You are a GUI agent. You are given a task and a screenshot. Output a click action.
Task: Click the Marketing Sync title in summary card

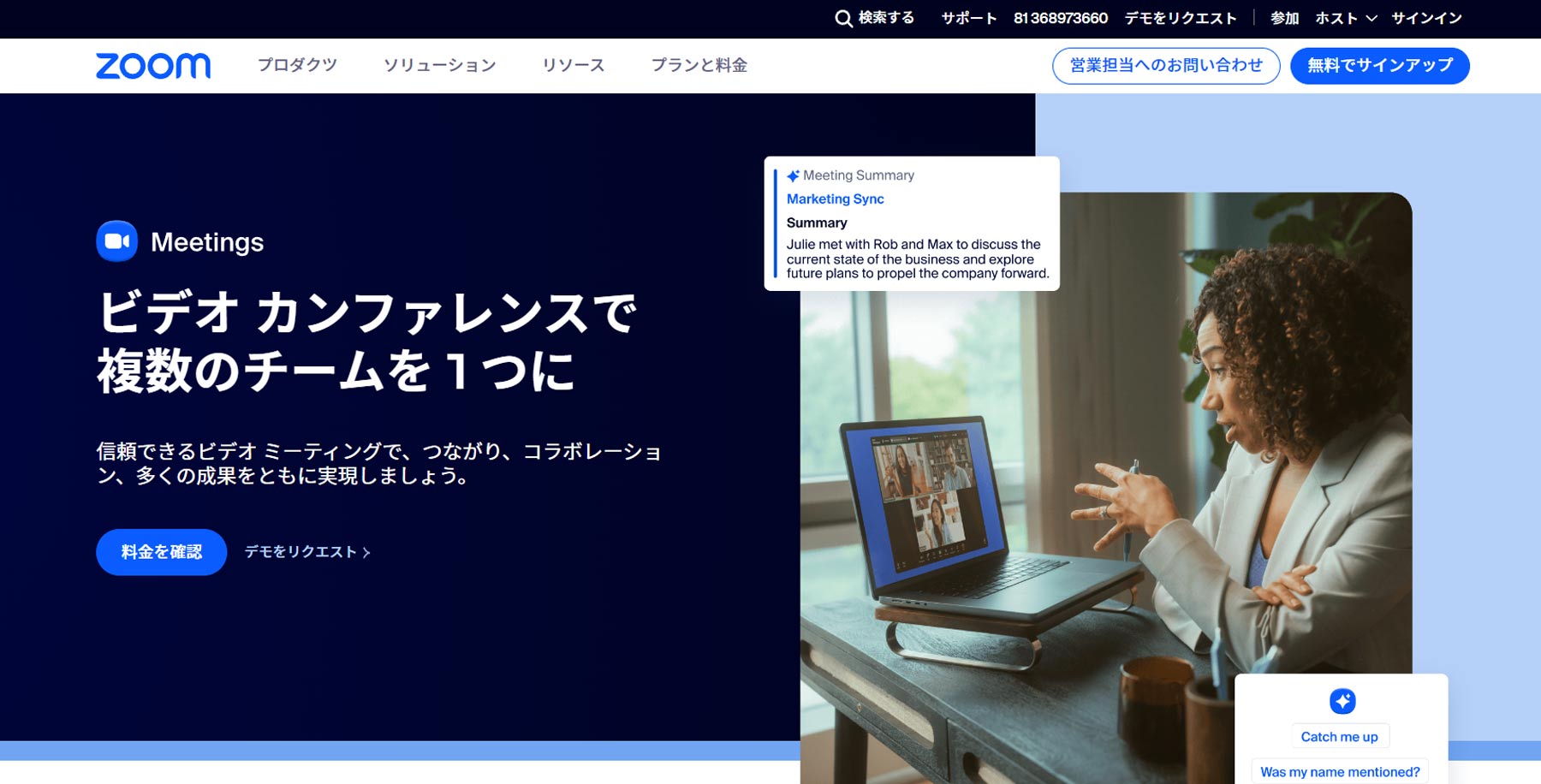pyautogui.click(x=836, y=199)
